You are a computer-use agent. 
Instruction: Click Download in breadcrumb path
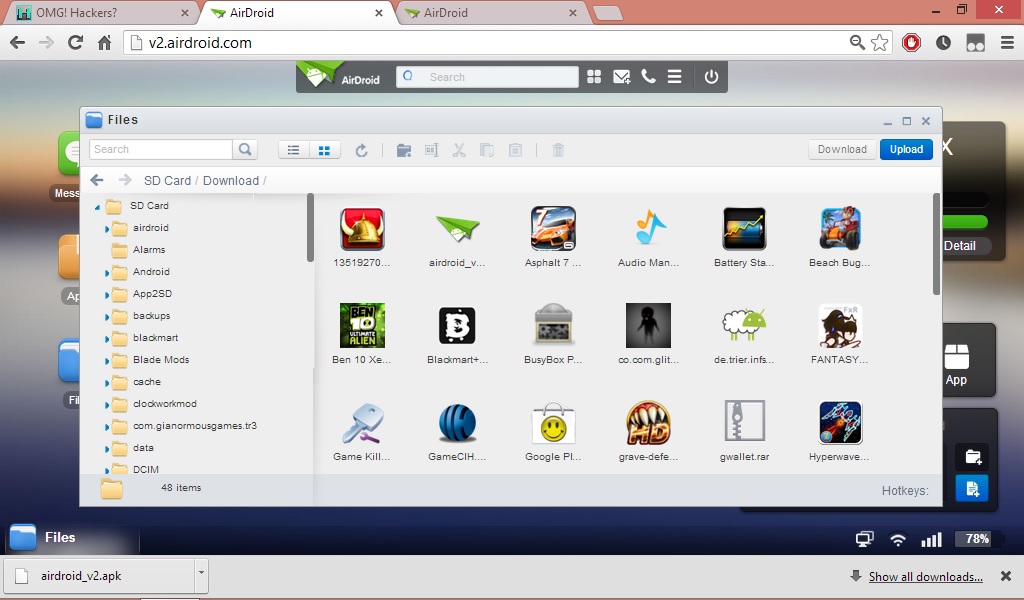point(231,181)
